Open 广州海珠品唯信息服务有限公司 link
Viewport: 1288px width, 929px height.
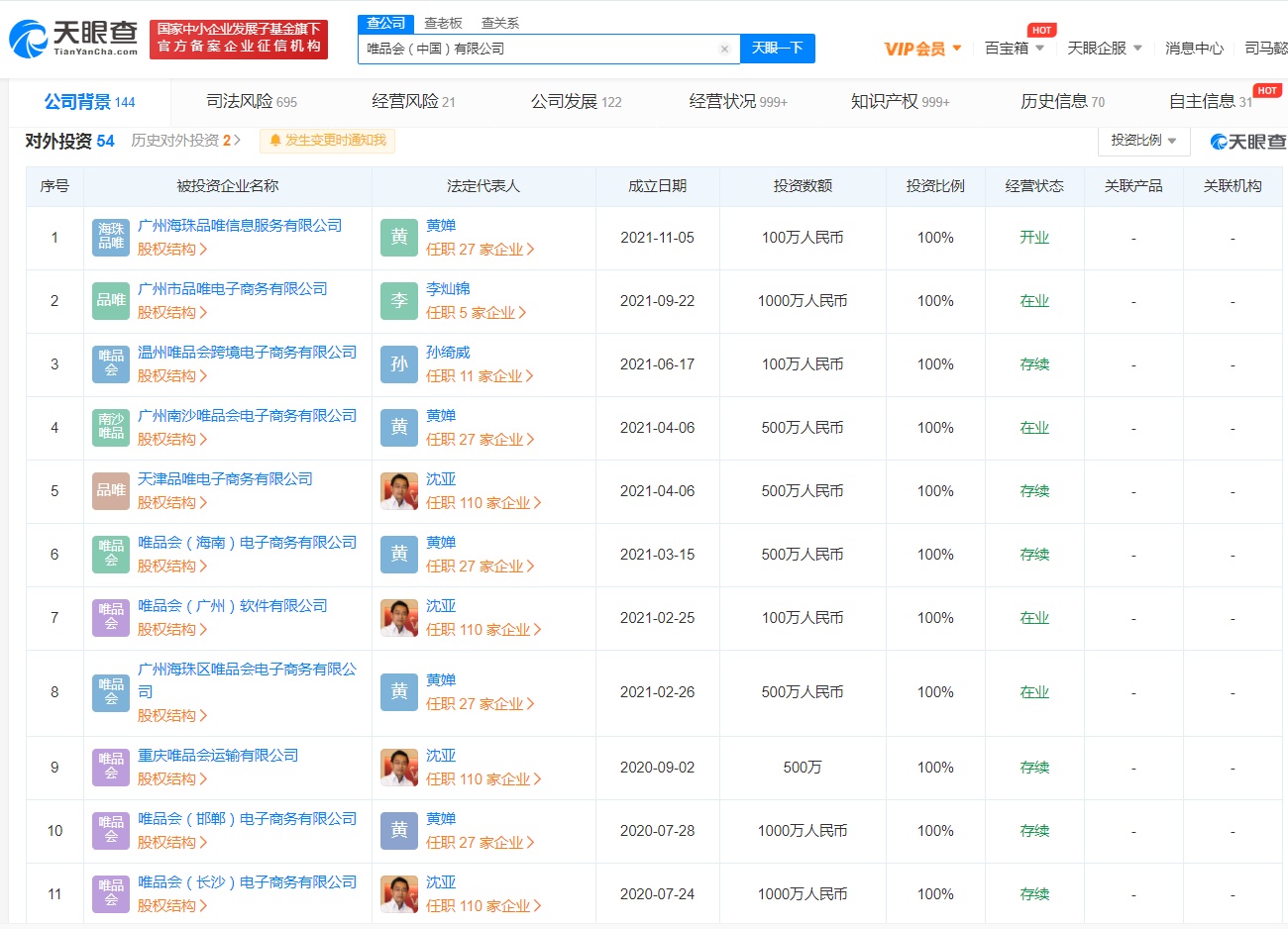click(x=240, y=226)
